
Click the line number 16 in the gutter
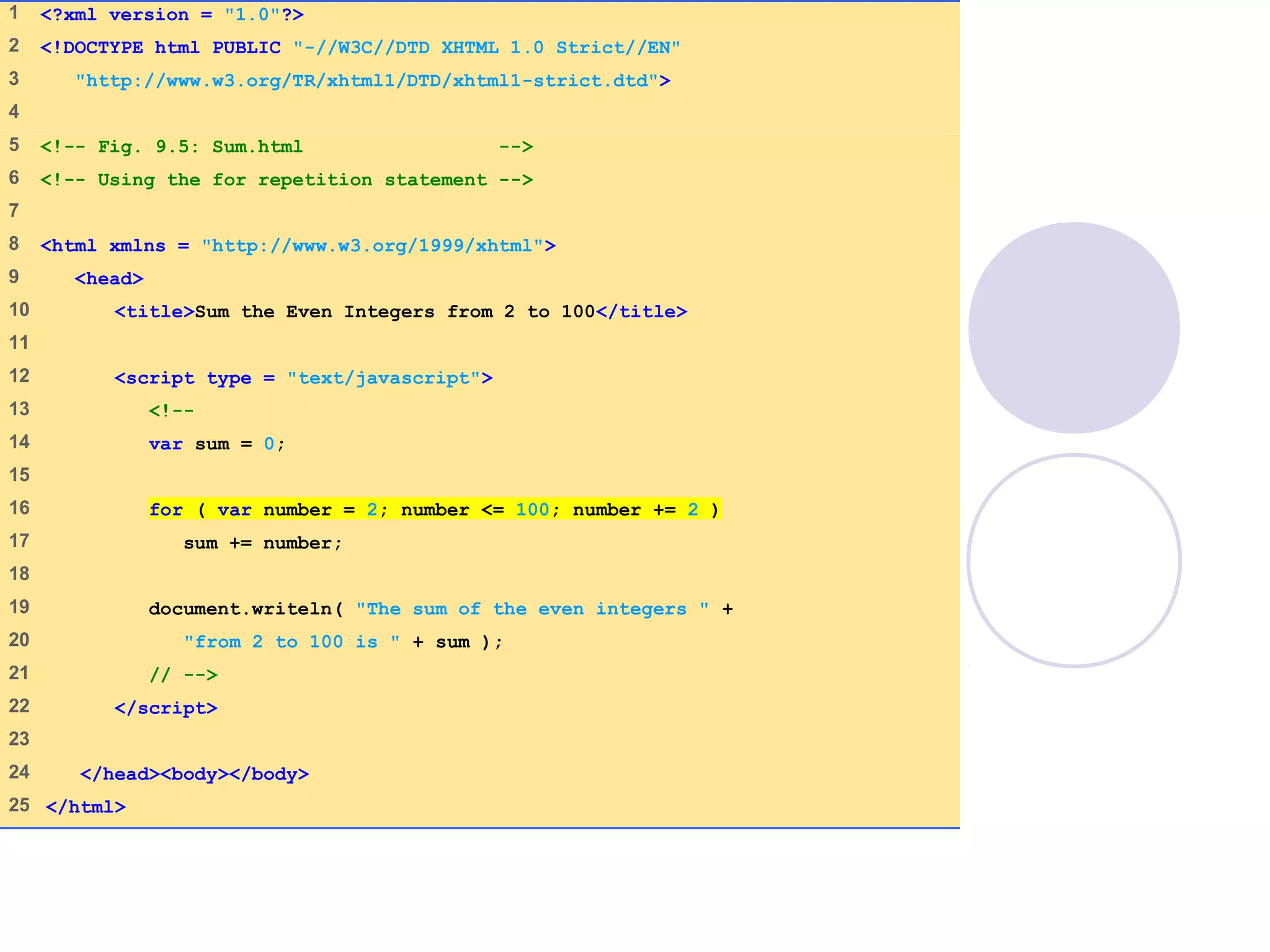pyautogui.click(x=19, y=508)
